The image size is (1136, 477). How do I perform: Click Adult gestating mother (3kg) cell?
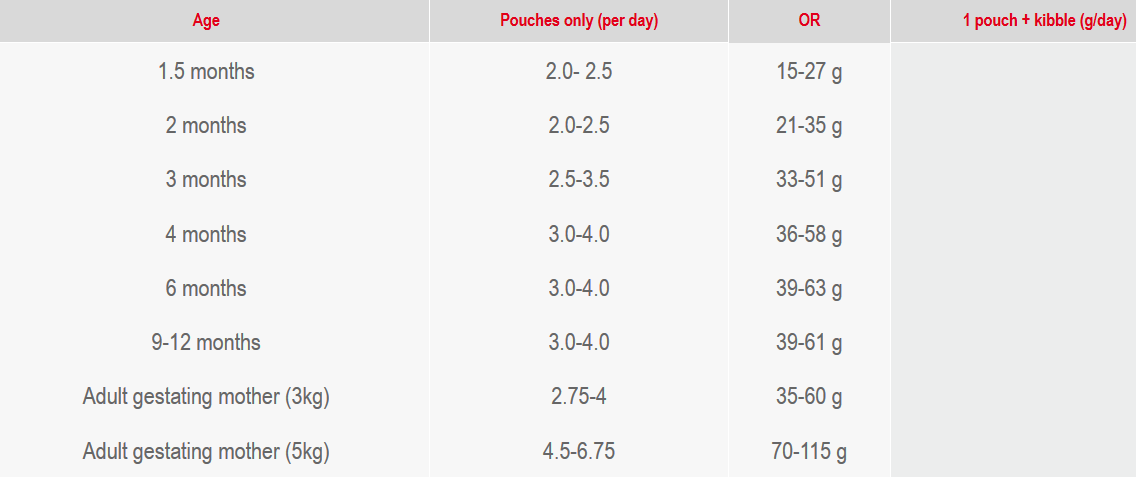pyautogui.click(x=206, y=397)
